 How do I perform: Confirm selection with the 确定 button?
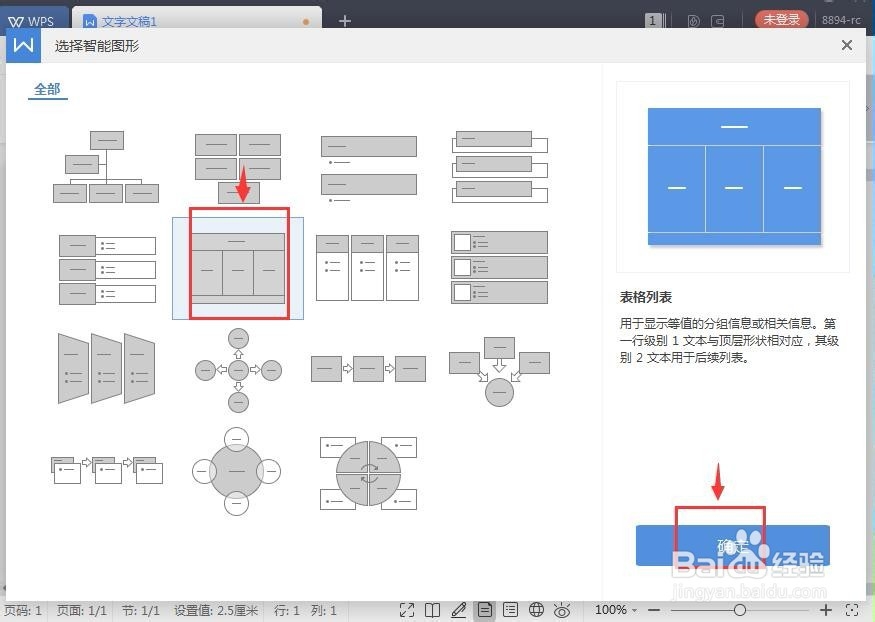[x=733, y=546]
